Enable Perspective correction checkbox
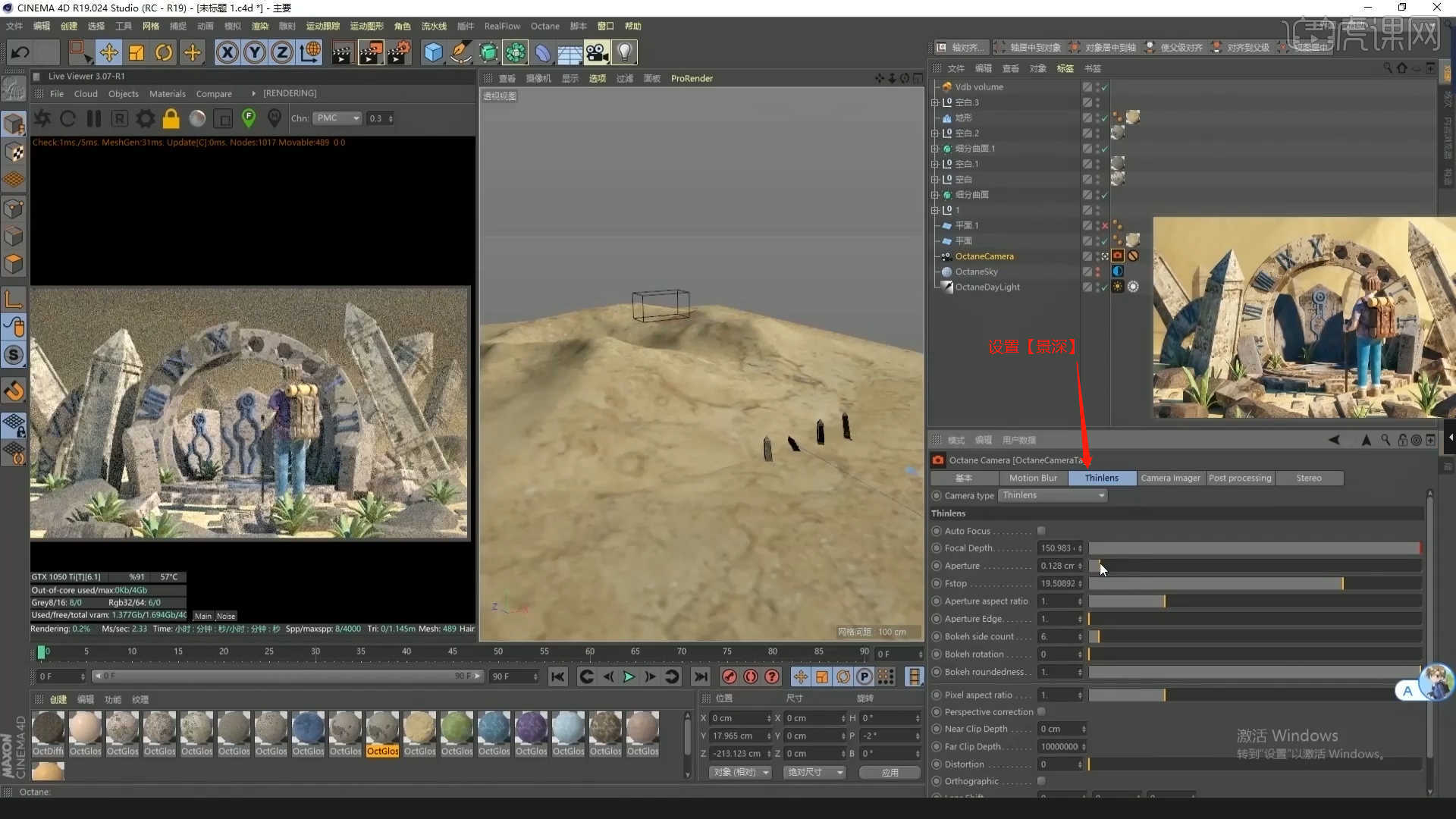1456x819 pixels. click(1041, 711)
